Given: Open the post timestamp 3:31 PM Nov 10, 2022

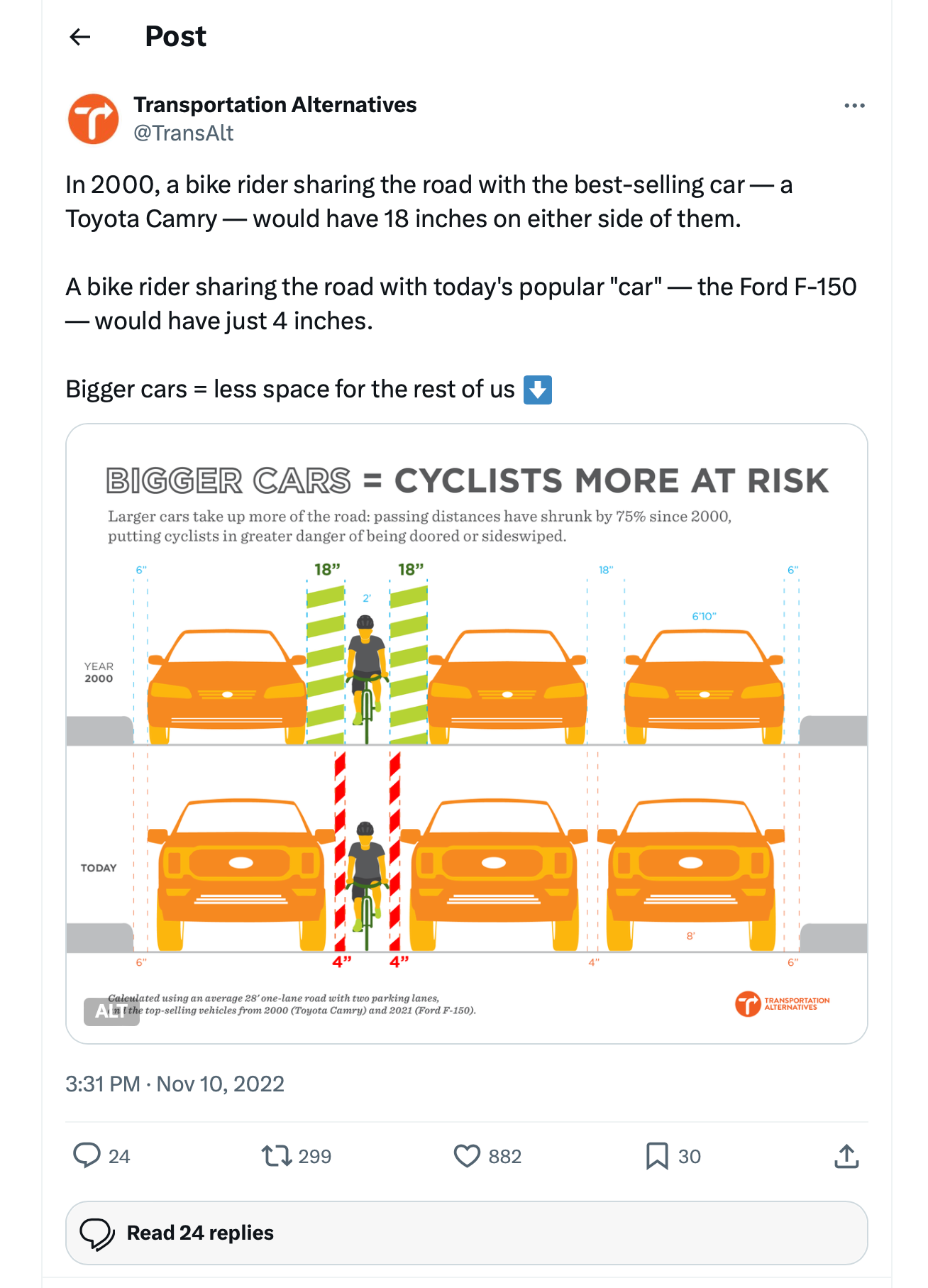Looking at the screenshot, I should click(175, 1084).
